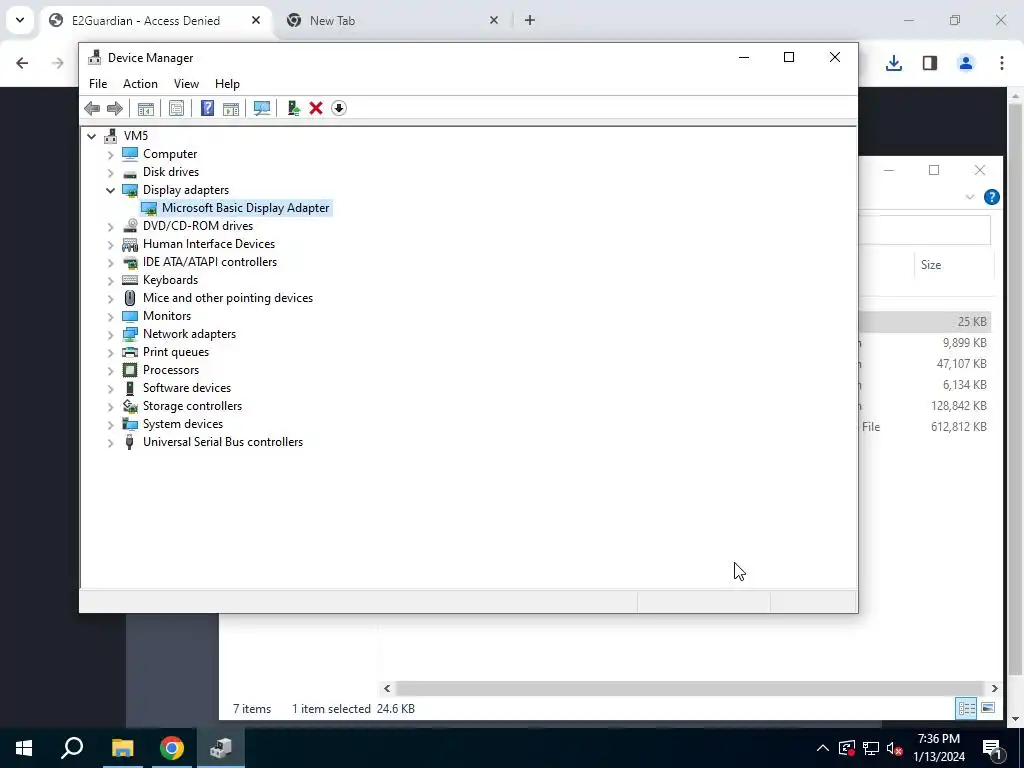The height and width of the screenshot is (768, 1024).
Task: Click the Chrome profile avatar icon
Action: (x=966, y=63)
